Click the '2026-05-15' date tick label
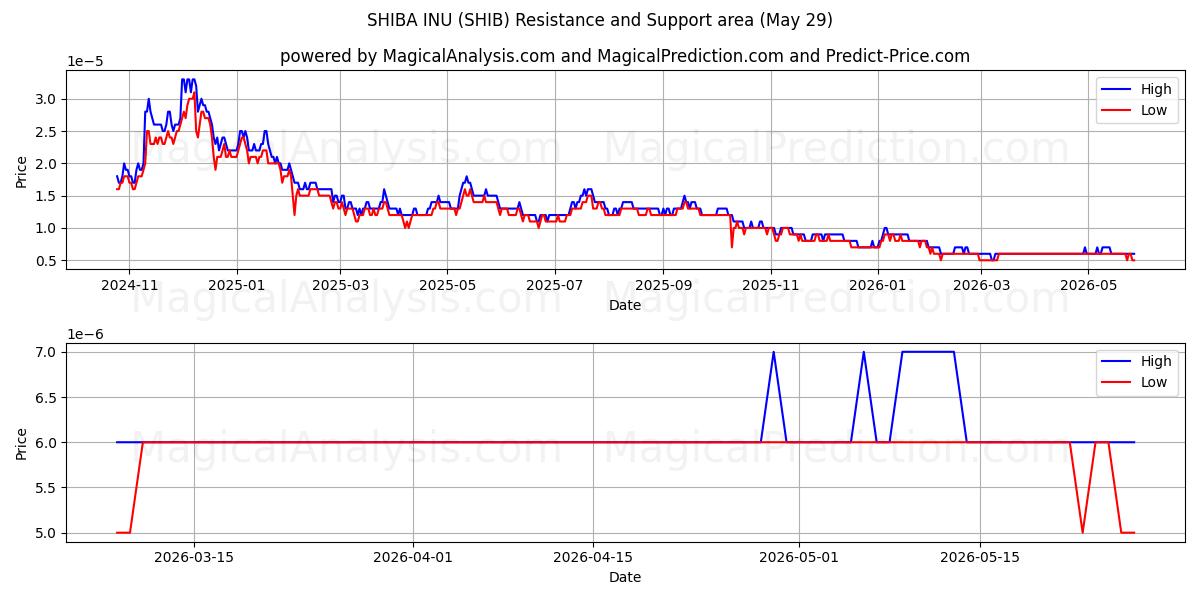The image size is (1200, 600). click(980, 558)
